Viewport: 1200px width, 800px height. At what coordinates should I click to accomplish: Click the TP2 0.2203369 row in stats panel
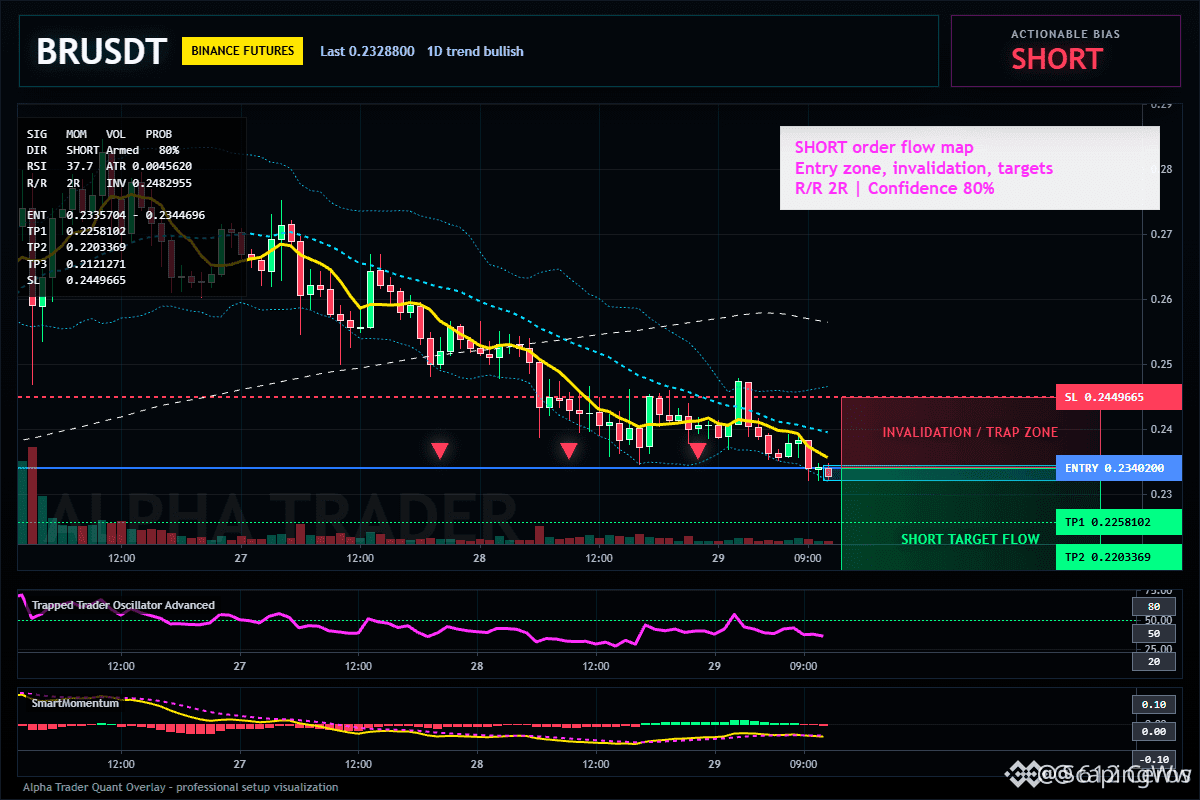[x=76, y=247]
